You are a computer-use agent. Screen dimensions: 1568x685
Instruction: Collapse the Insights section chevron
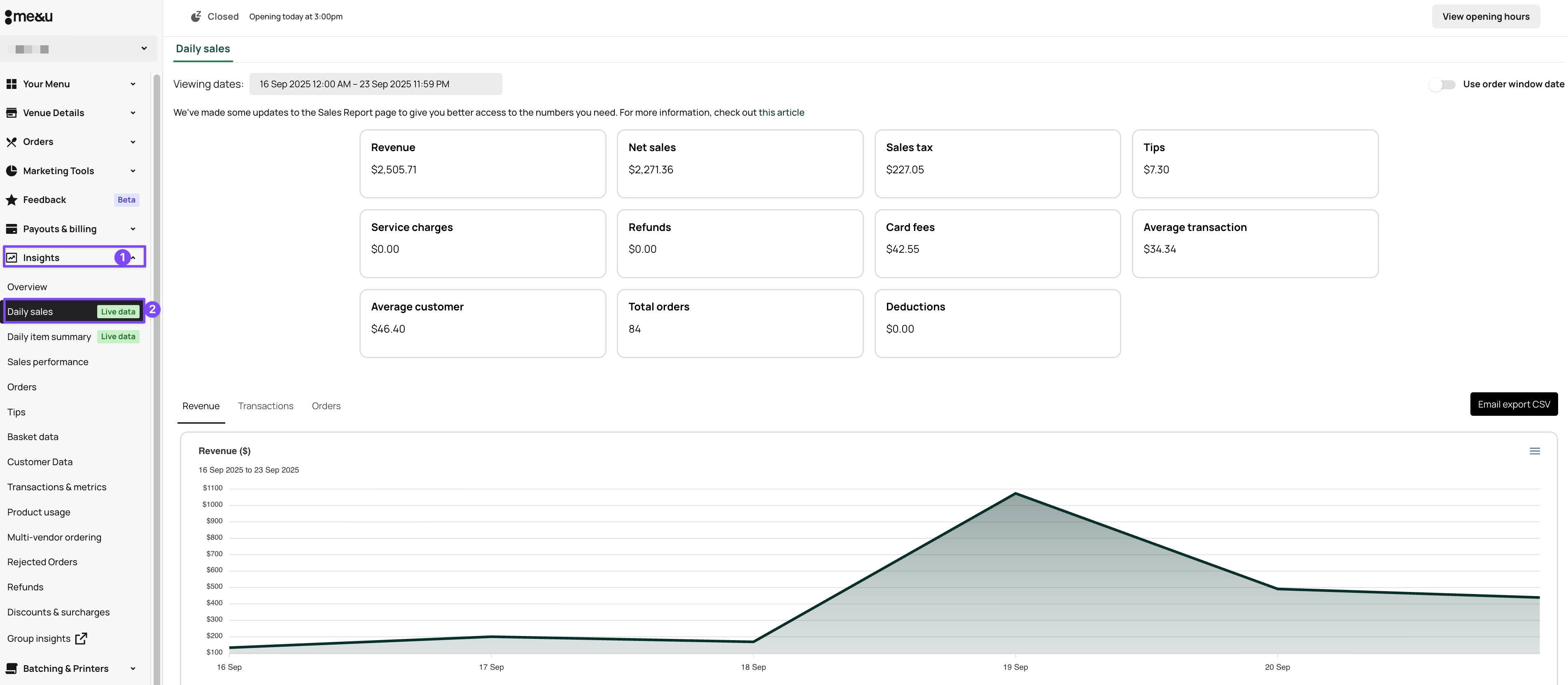coord(133,258)
